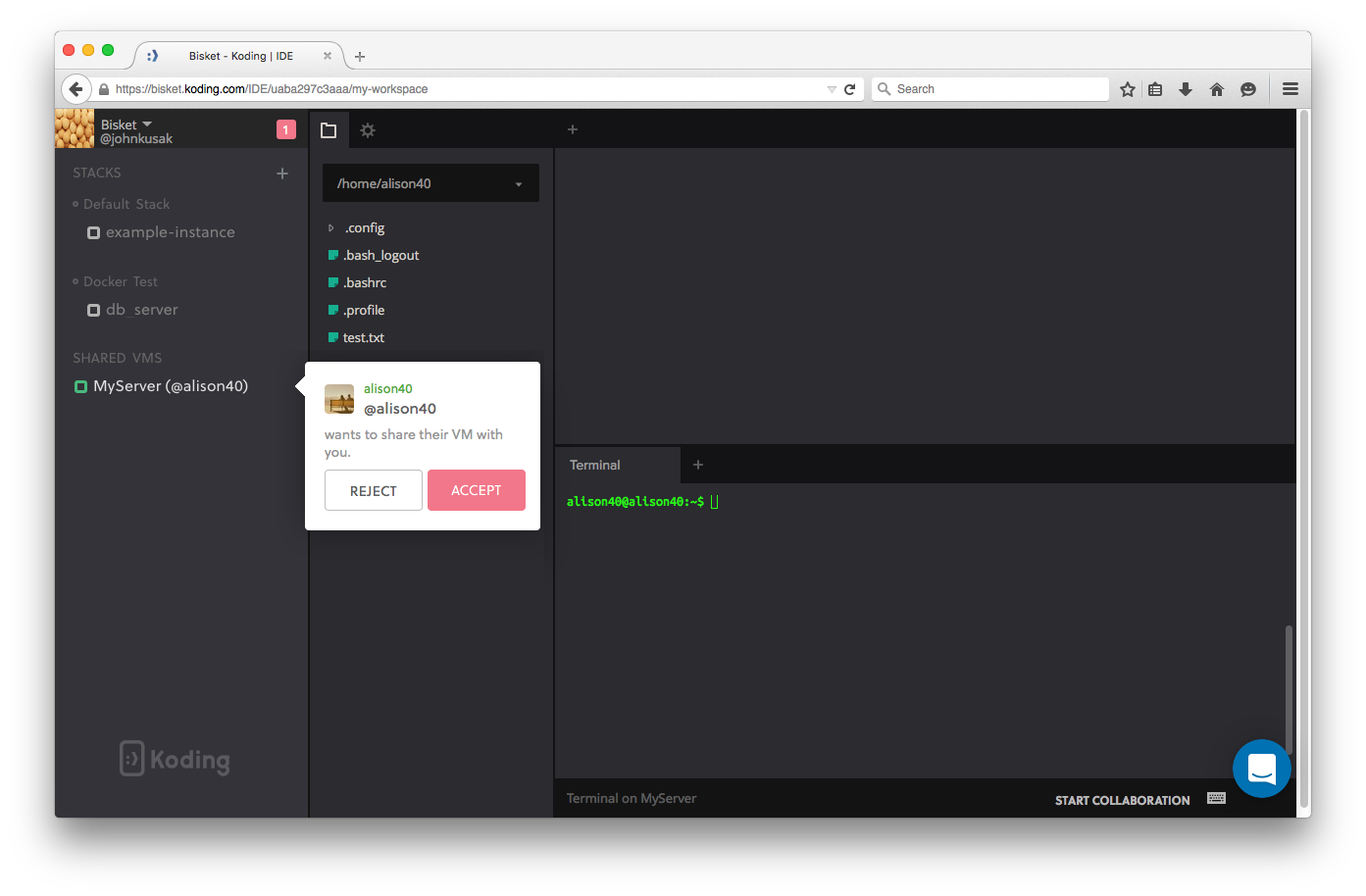Screen dimensions: 1366x896
Task: Bookmark this page with star icon
Action: [1128, 89]
